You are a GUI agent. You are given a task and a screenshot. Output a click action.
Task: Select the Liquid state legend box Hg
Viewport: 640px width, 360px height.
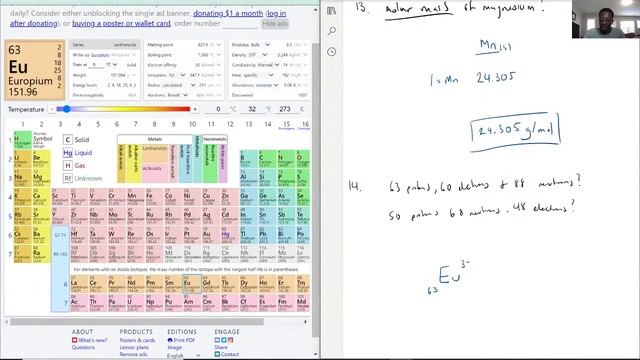68,153
